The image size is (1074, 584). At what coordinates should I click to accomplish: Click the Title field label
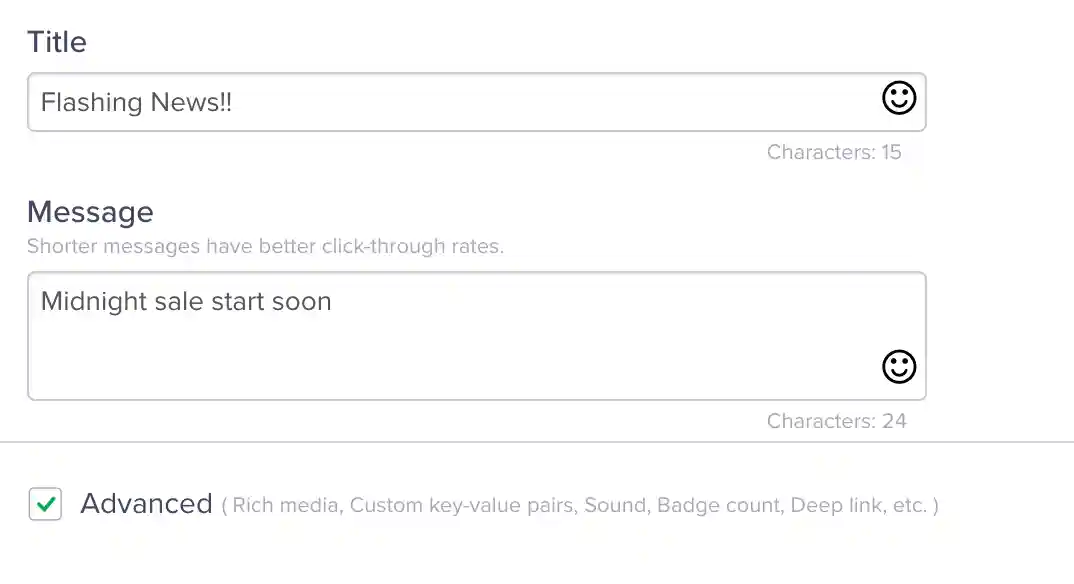pos(57,42)
